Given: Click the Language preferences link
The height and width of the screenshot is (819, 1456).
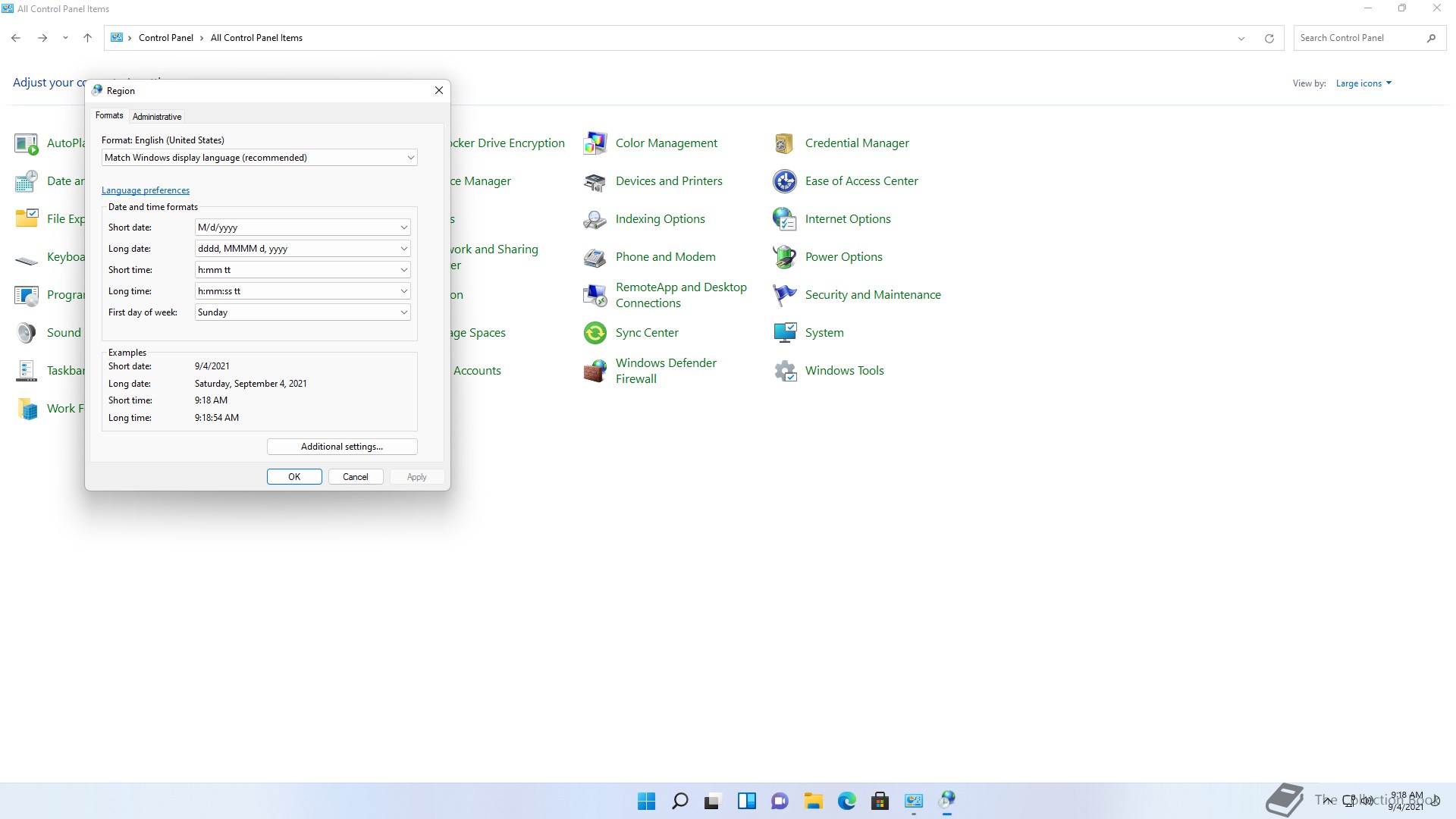Looking at the screenshot, I should (x=146, y=190).
